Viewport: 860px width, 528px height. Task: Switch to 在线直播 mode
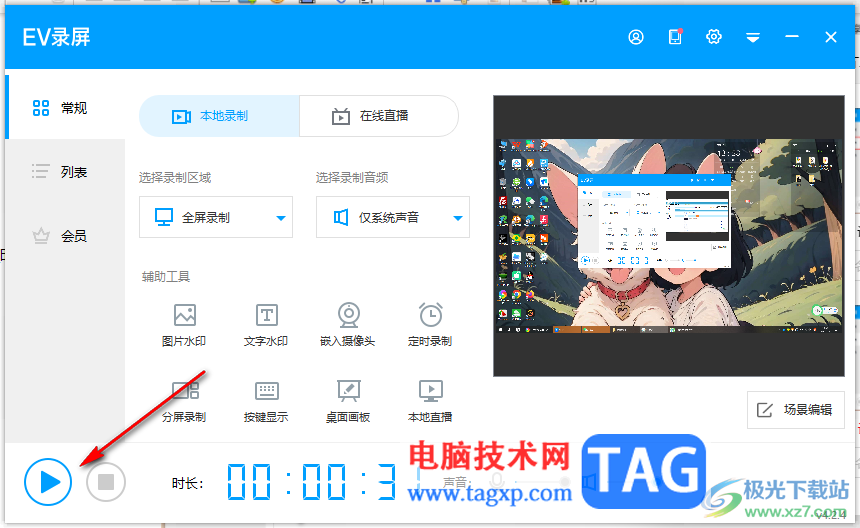tap(379, 116)
